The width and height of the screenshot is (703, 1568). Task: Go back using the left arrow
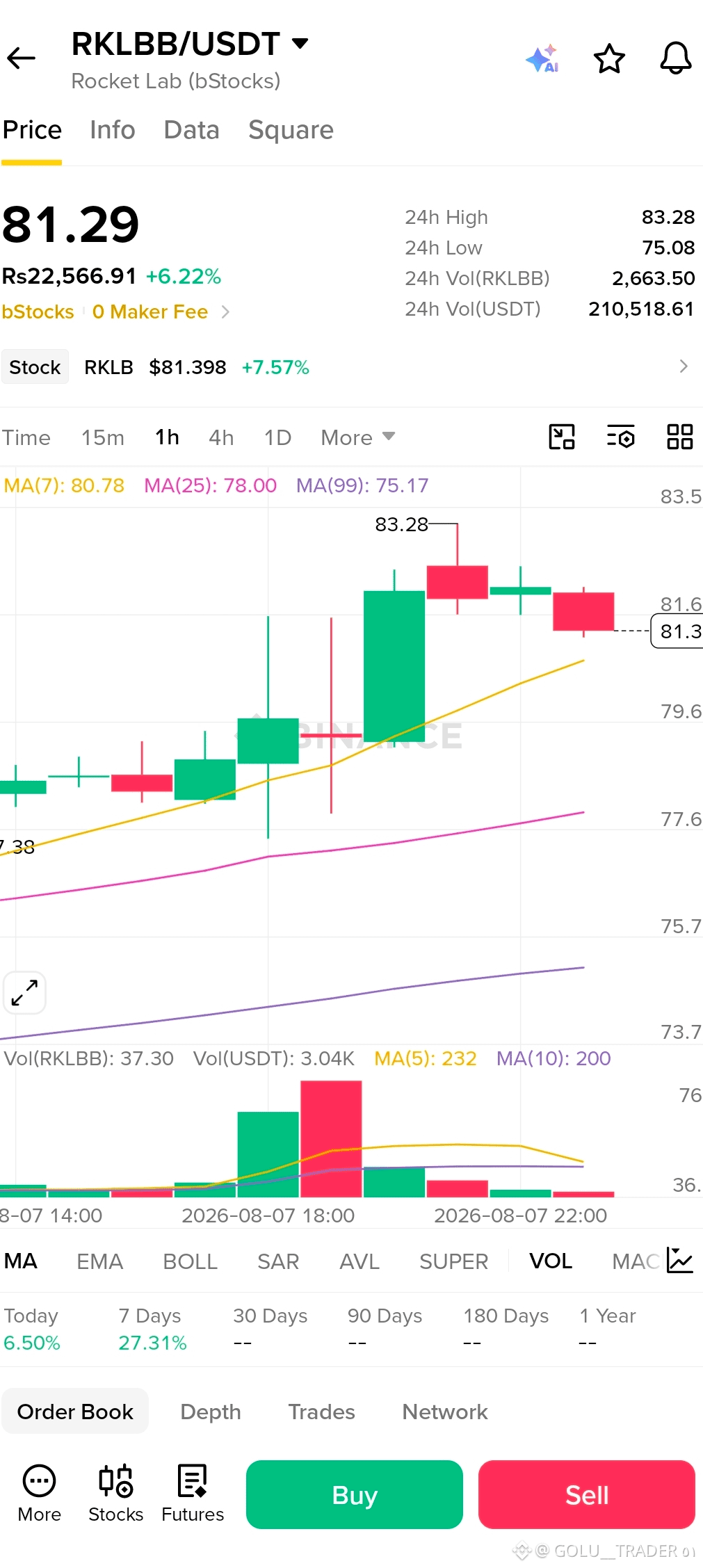(x=21, y=58)
